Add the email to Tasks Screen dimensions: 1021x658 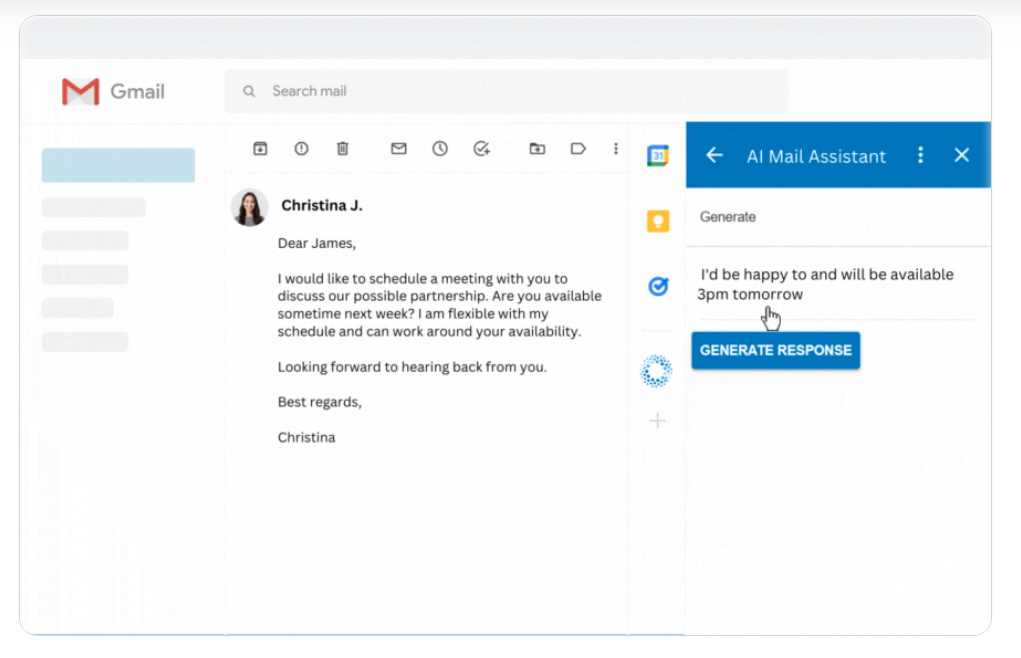point(481,148)
